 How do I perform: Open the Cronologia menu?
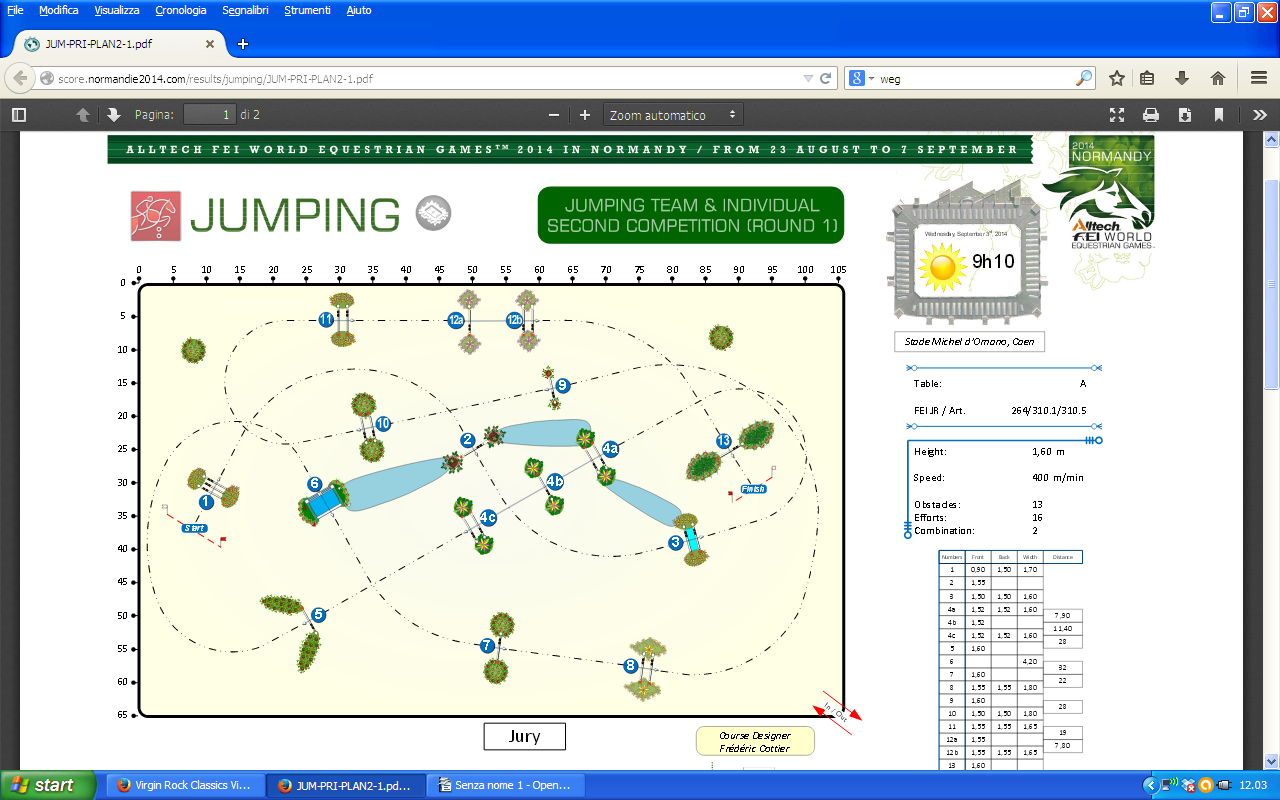pyautogui.click(x=181, y=10)
